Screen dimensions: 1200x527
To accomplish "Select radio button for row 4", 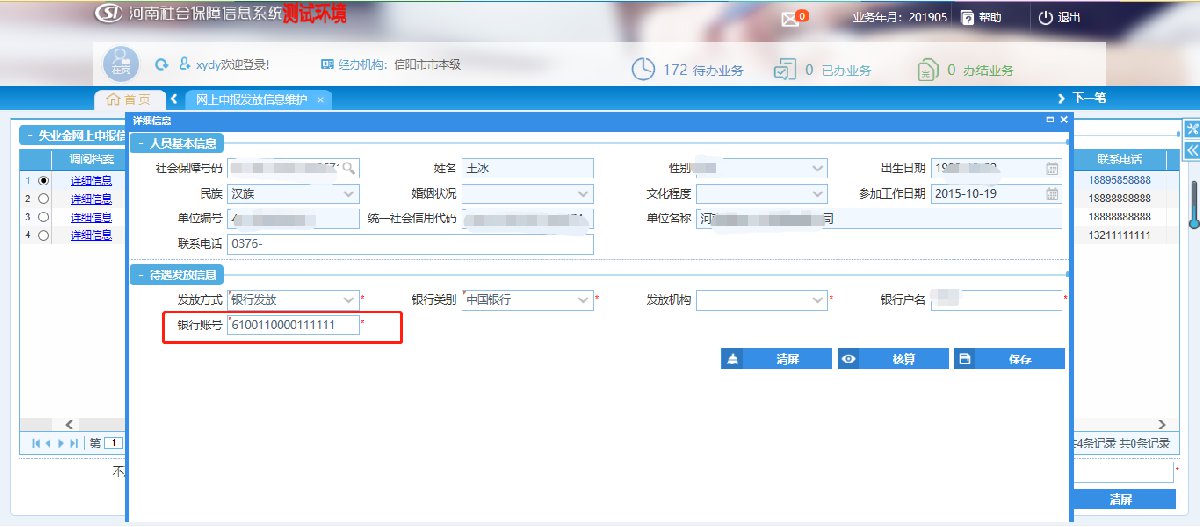I will (x=43, y=235).
